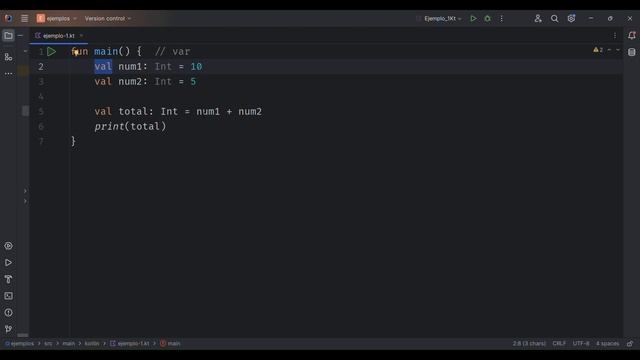This screenshot has height=360, width=640.
Task: Open the Services tool window
Action: [x=8, y=246]
